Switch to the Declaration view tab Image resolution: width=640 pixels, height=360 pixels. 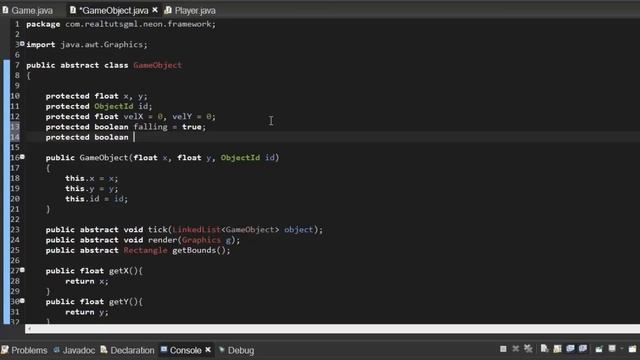(127, 350)
